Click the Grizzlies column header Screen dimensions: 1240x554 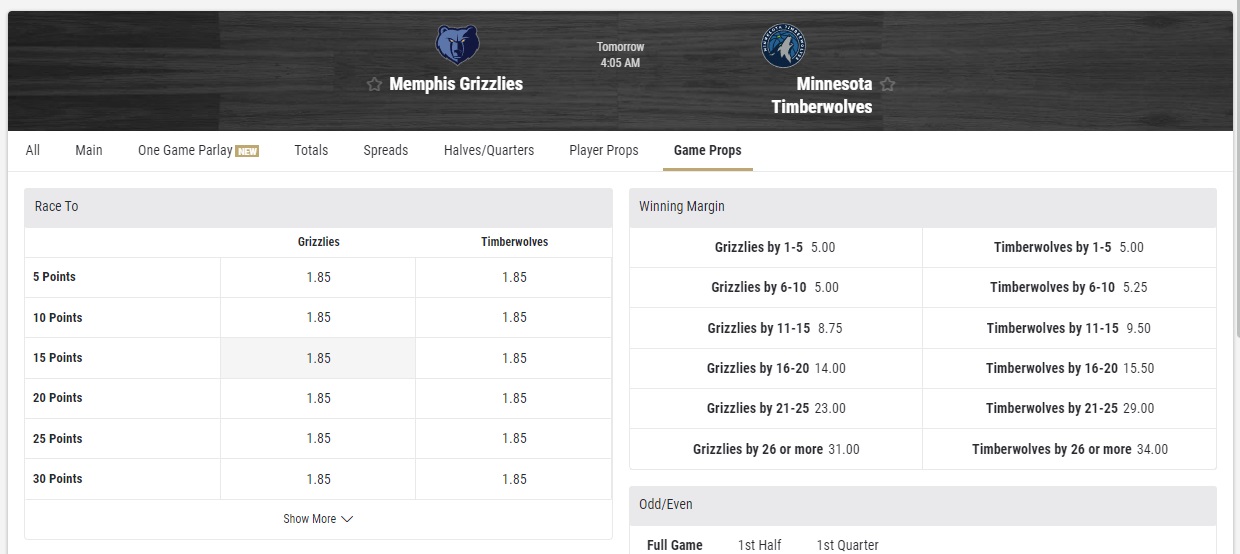click(318, 242)
